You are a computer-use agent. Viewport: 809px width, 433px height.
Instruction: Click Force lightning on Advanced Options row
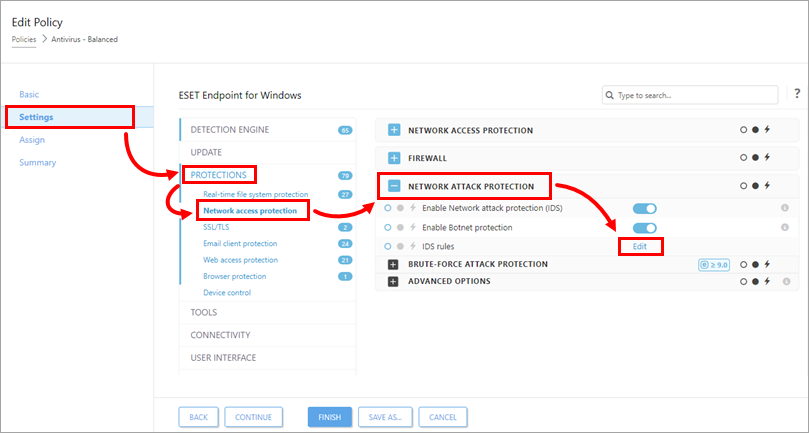767,282
